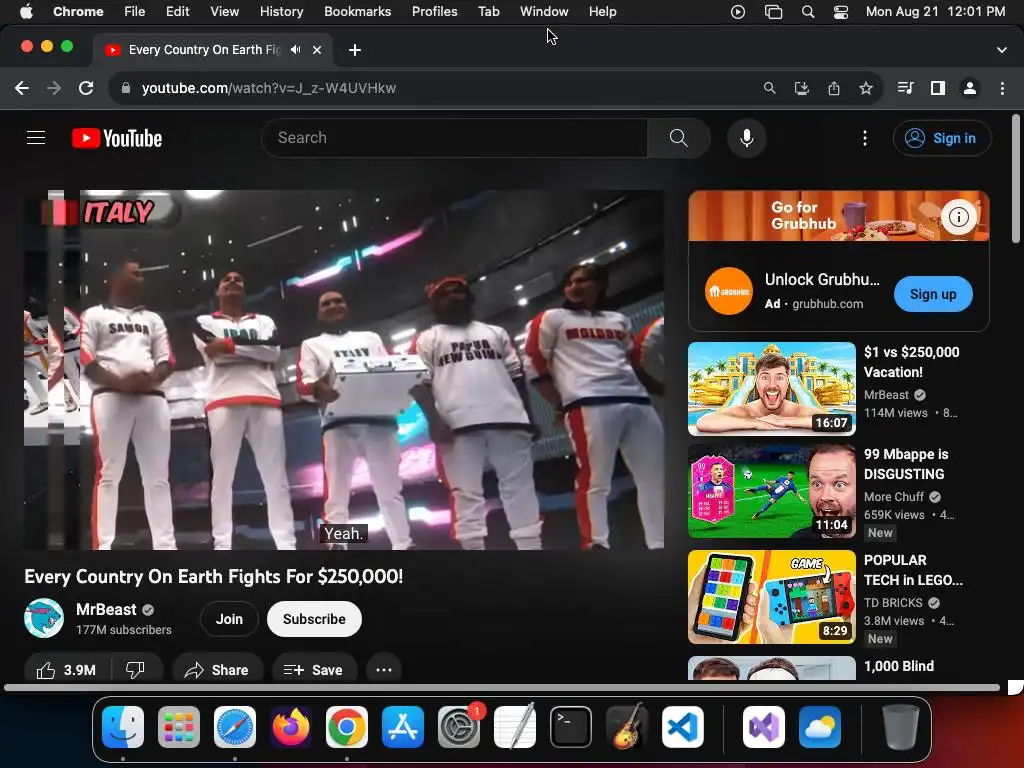1024x768 pixels.
Task: Share the video
Action: click(217, 670)
